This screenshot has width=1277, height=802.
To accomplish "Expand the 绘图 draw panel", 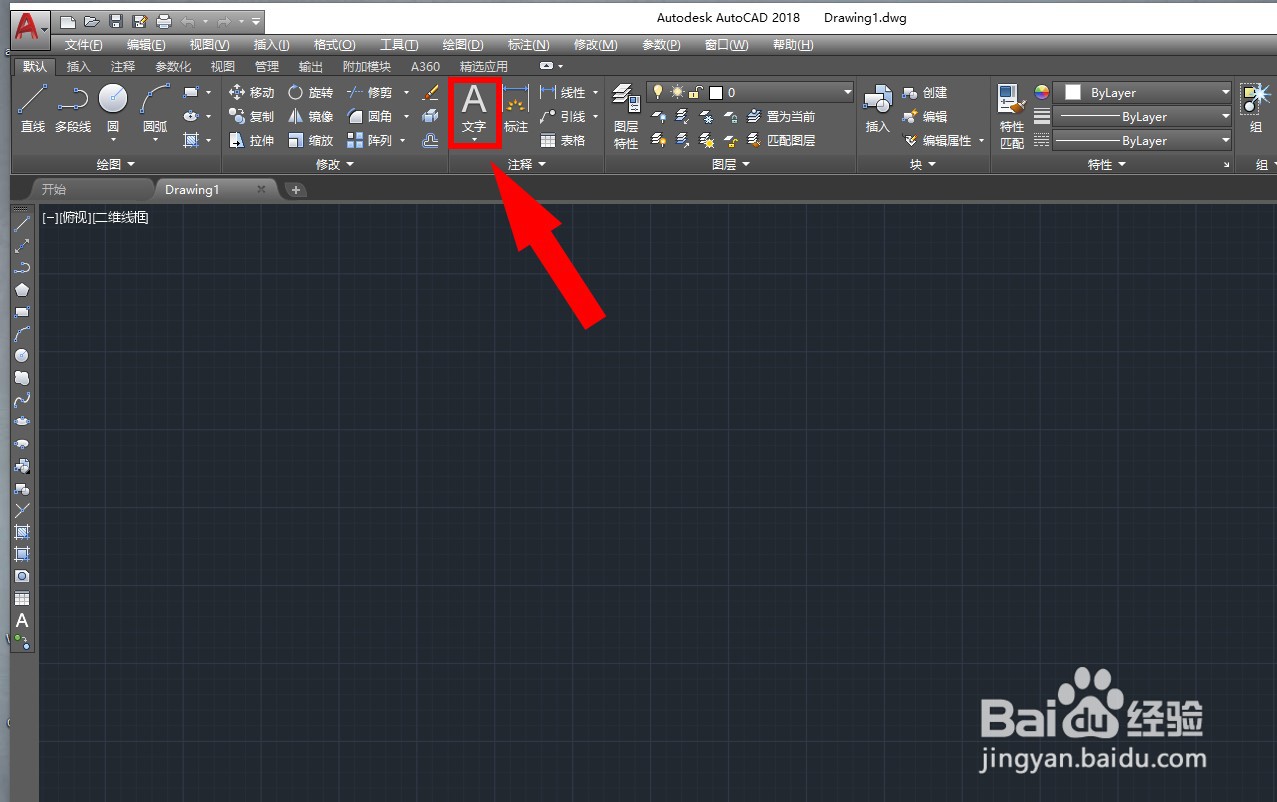I will (x=115, y=164).
